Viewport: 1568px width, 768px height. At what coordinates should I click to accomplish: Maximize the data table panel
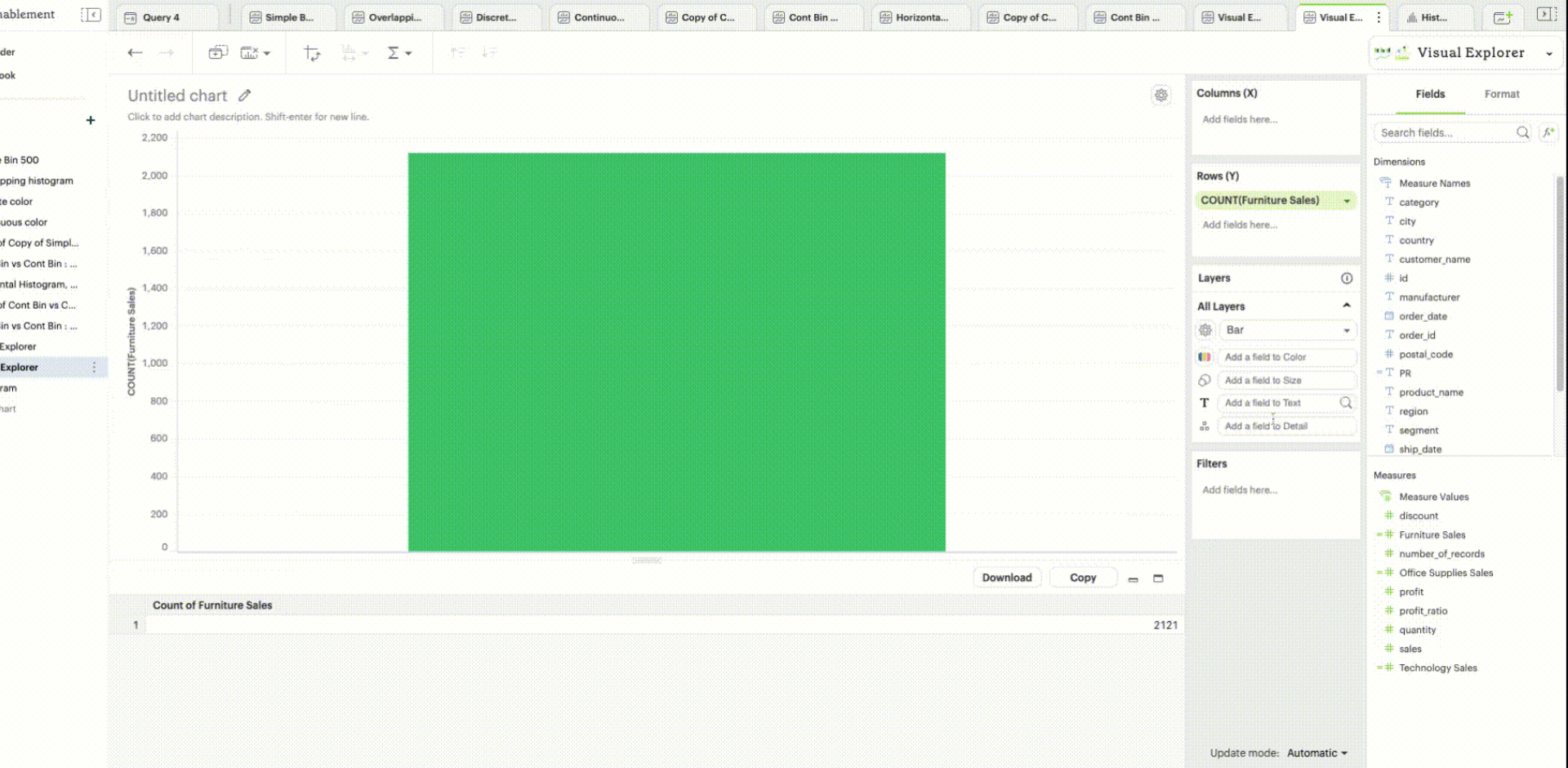point(1158,578)
